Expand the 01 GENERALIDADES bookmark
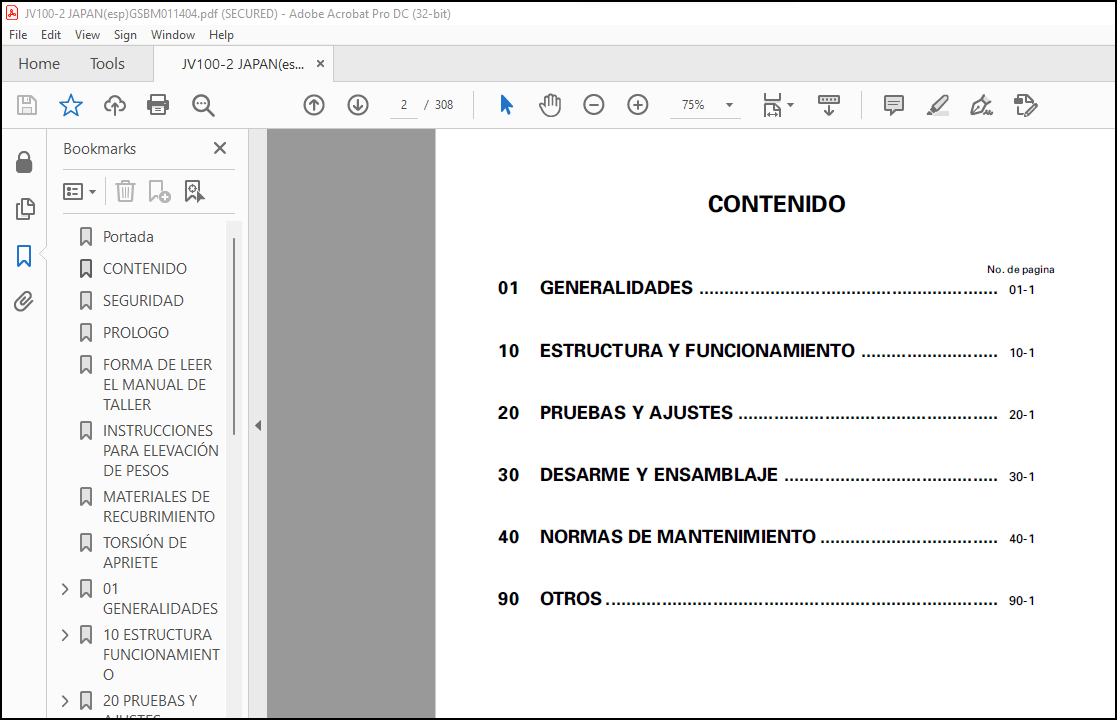Image resolution: width=1117 pixels, height=720 pixels. pos(65,589)
